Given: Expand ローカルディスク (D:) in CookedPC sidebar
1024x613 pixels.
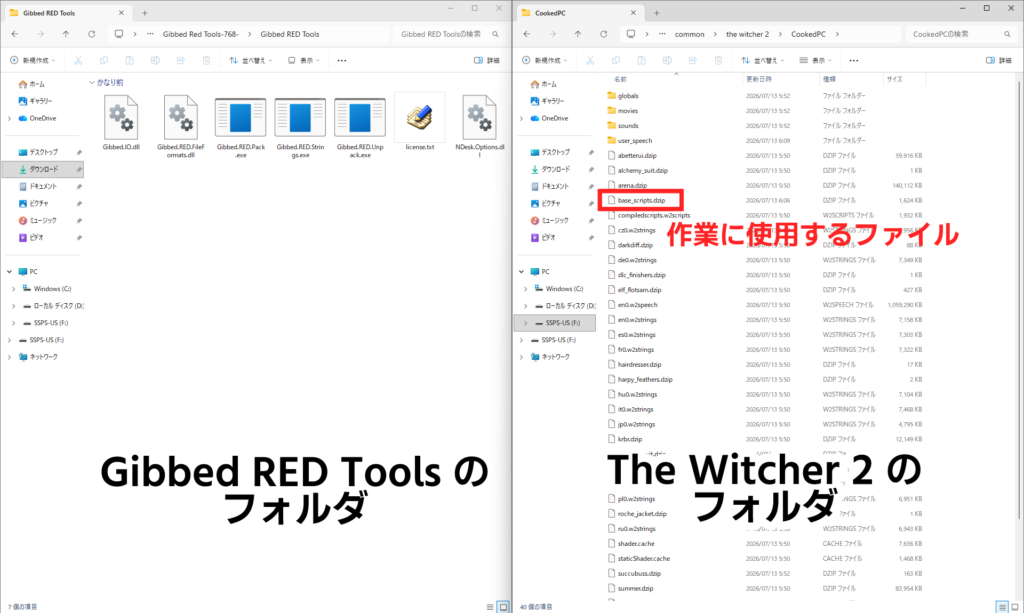Looking at the screenshot, I should tap(526, 306).
